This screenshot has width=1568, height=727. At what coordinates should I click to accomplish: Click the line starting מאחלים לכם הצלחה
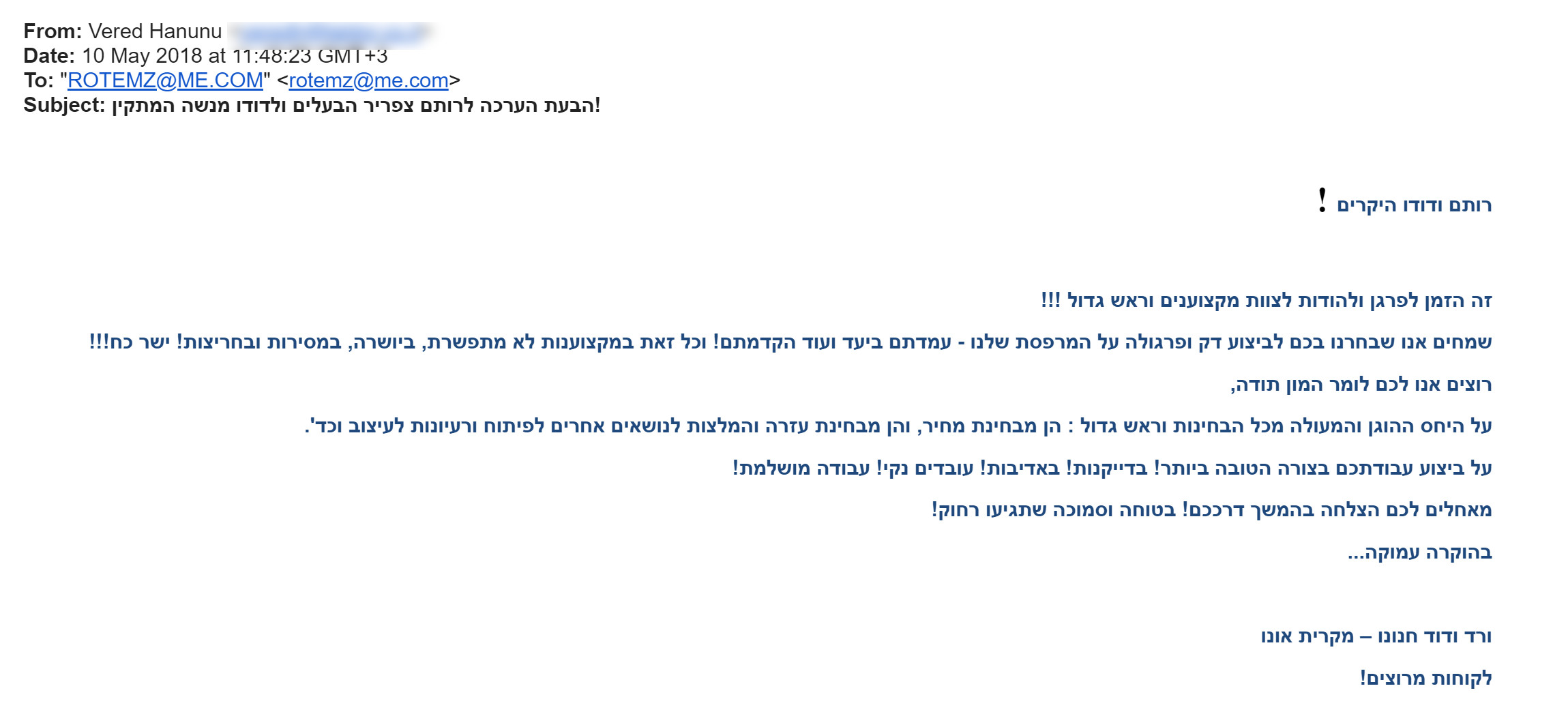pos(1212,510)
